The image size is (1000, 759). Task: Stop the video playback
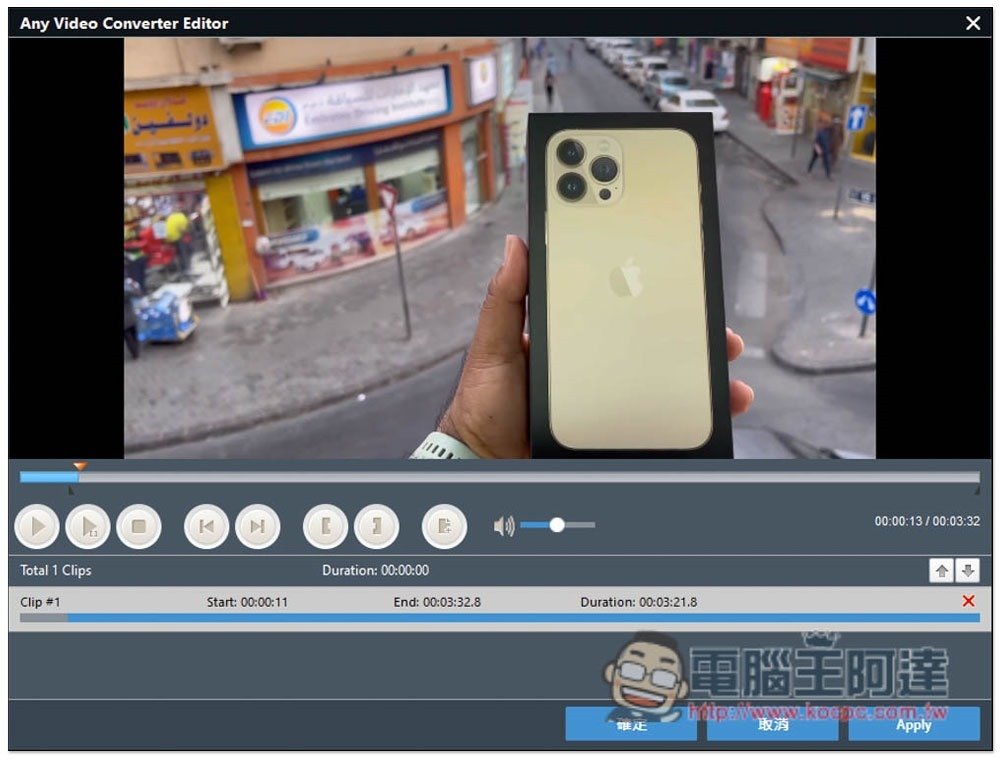pos(139,526)
